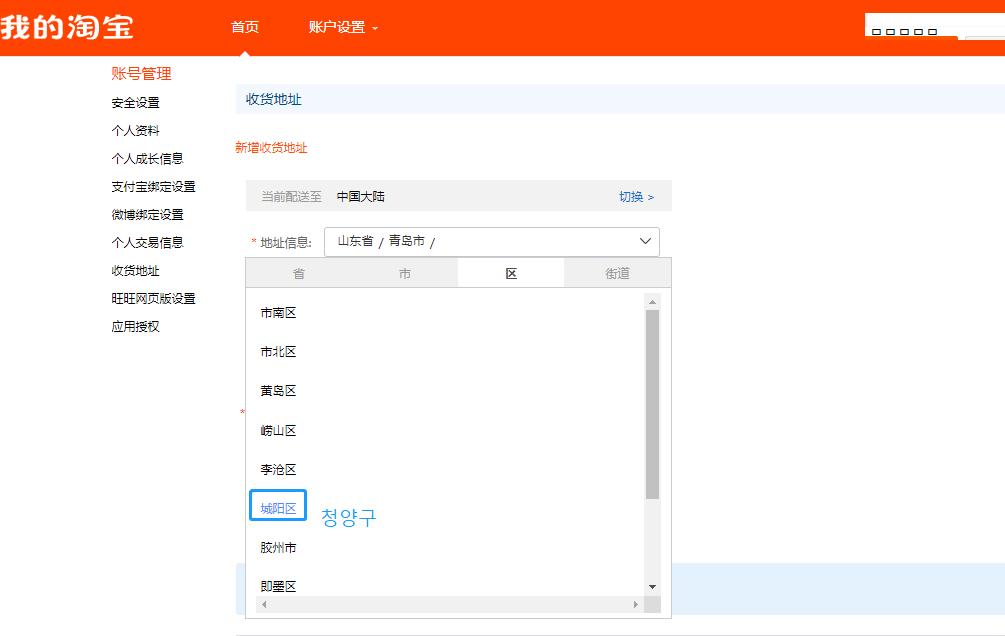Viewport: 1005px width, 636px height.
Task: Open the 账户设置 dropdown menu
Action: pos(343,27)
